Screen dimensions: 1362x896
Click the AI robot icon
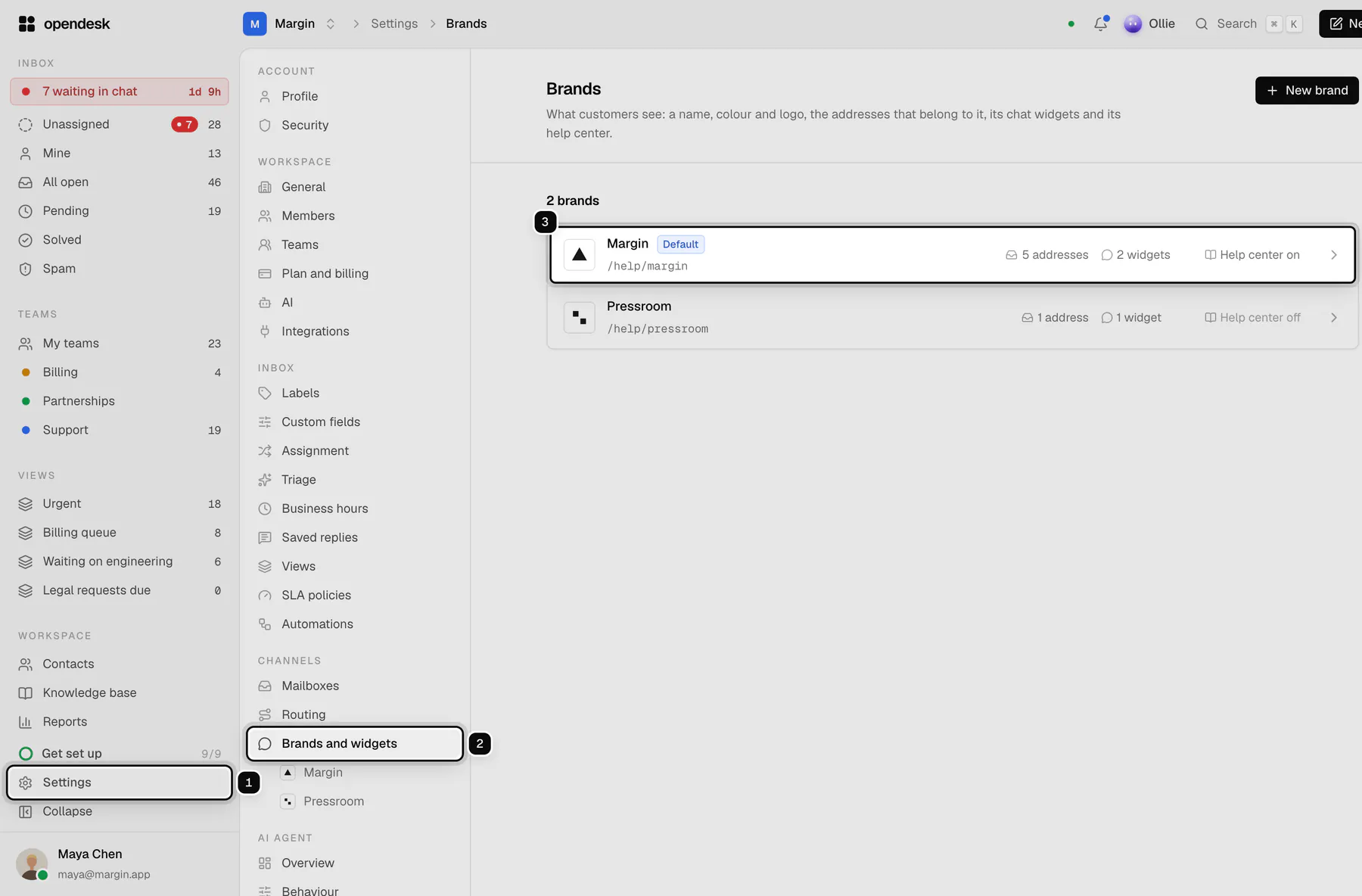(x=265, y=303)
